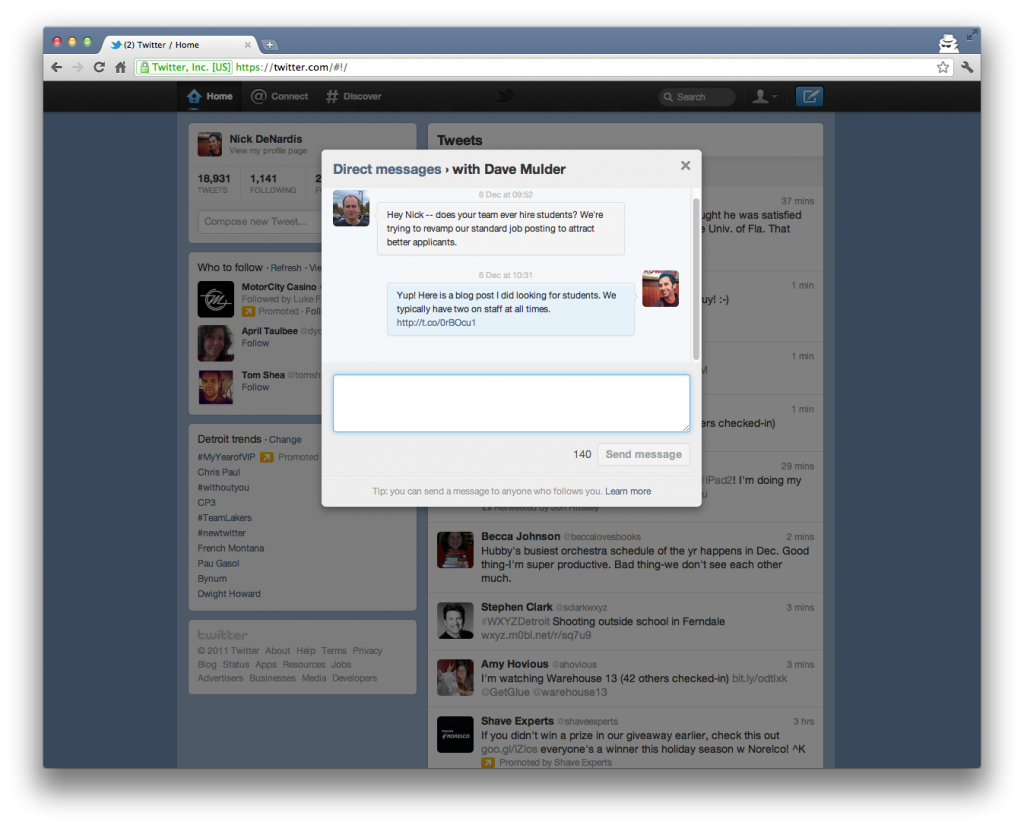Change the Detroit trends location
Screen dimensions: 1024x828
pyautogui.click(x=285, y=439)
